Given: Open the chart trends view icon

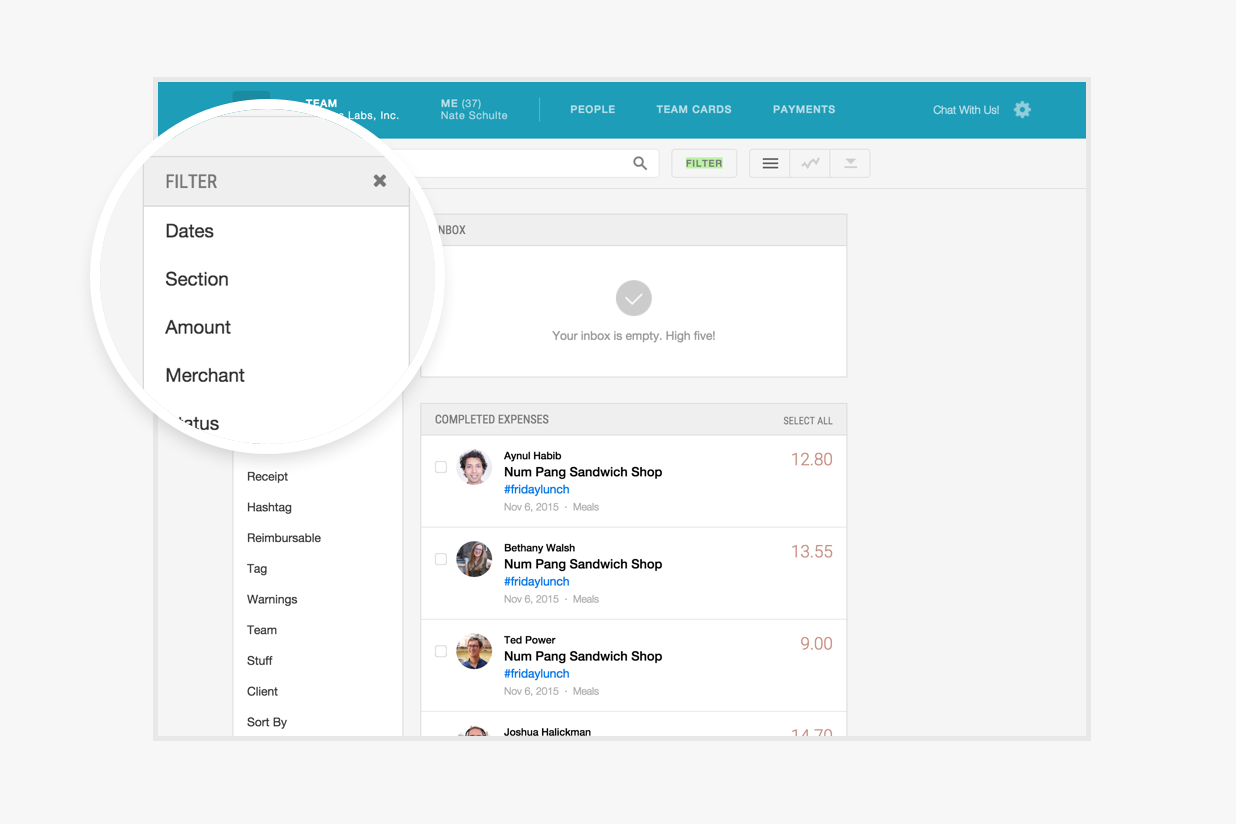Looking at the screenshot, I should tap(810, 164).
